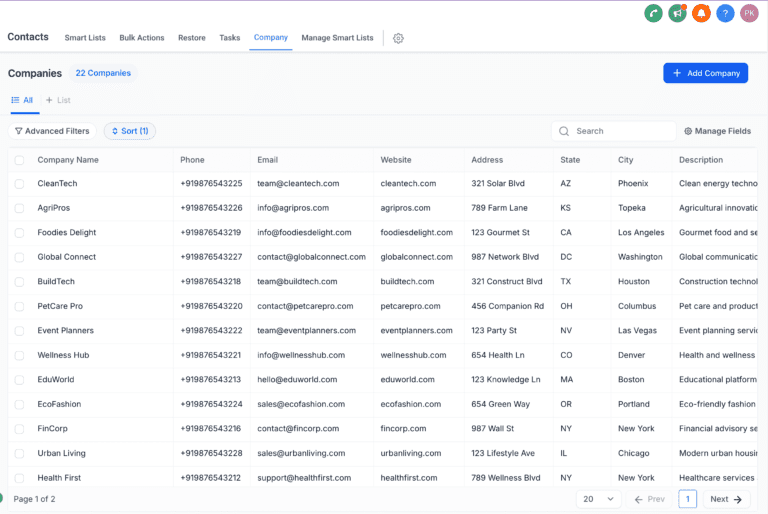Click the plus icon next to List
Screen dimensions: 768x514
point(49,100)
